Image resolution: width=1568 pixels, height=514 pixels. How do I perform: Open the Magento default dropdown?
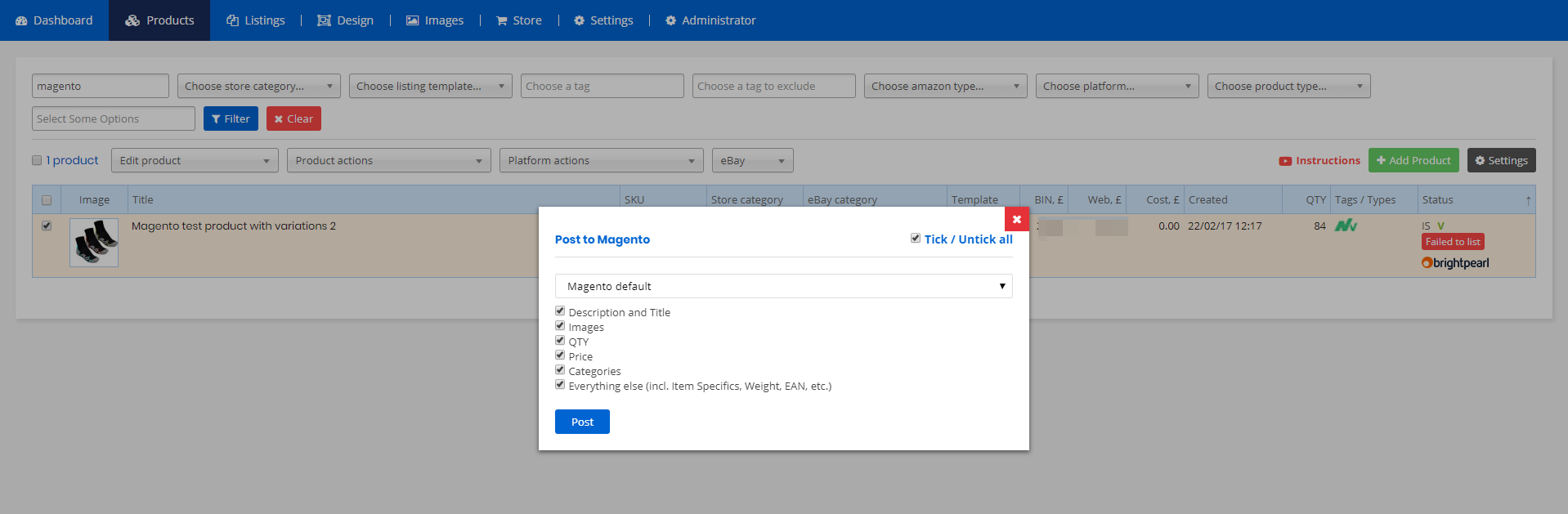[x=783, y=286]
